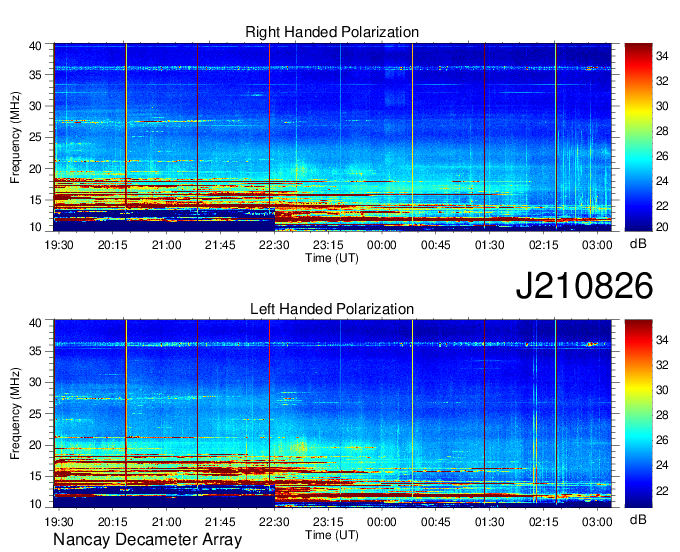Click 15 frequency tick on top plot

(36, 200)
